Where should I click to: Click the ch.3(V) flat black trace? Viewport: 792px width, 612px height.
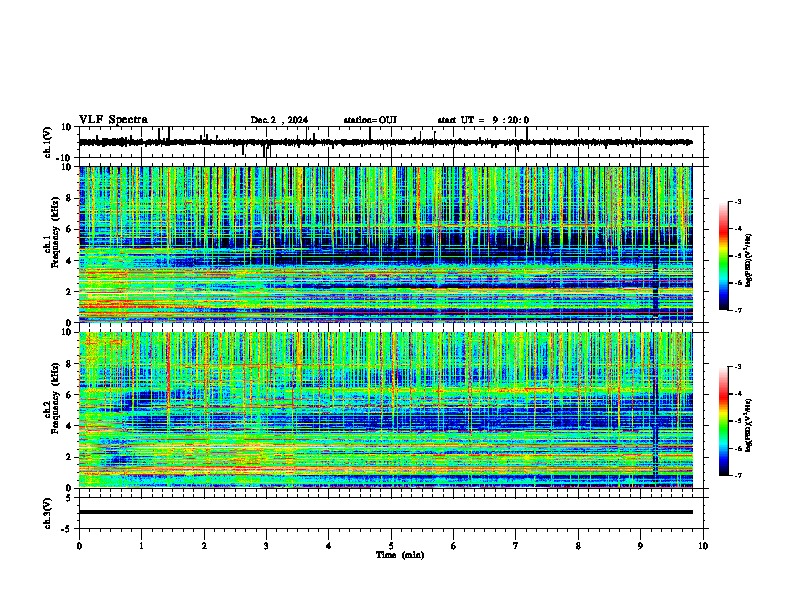pyautogui.click(x=386, y=512)
